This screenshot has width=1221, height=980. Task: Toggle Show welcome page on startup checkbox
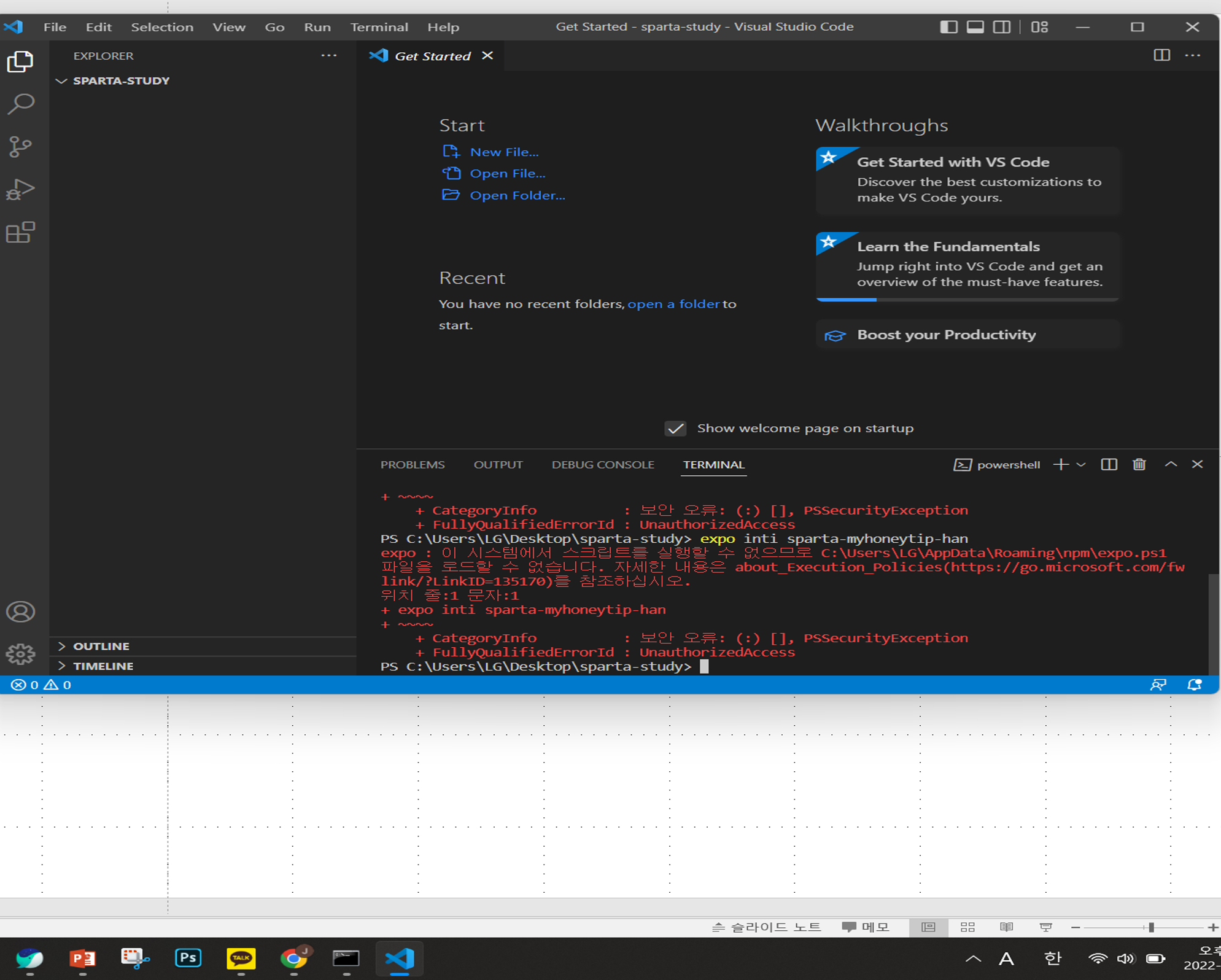pyautogui.click(x=675, y=429)
